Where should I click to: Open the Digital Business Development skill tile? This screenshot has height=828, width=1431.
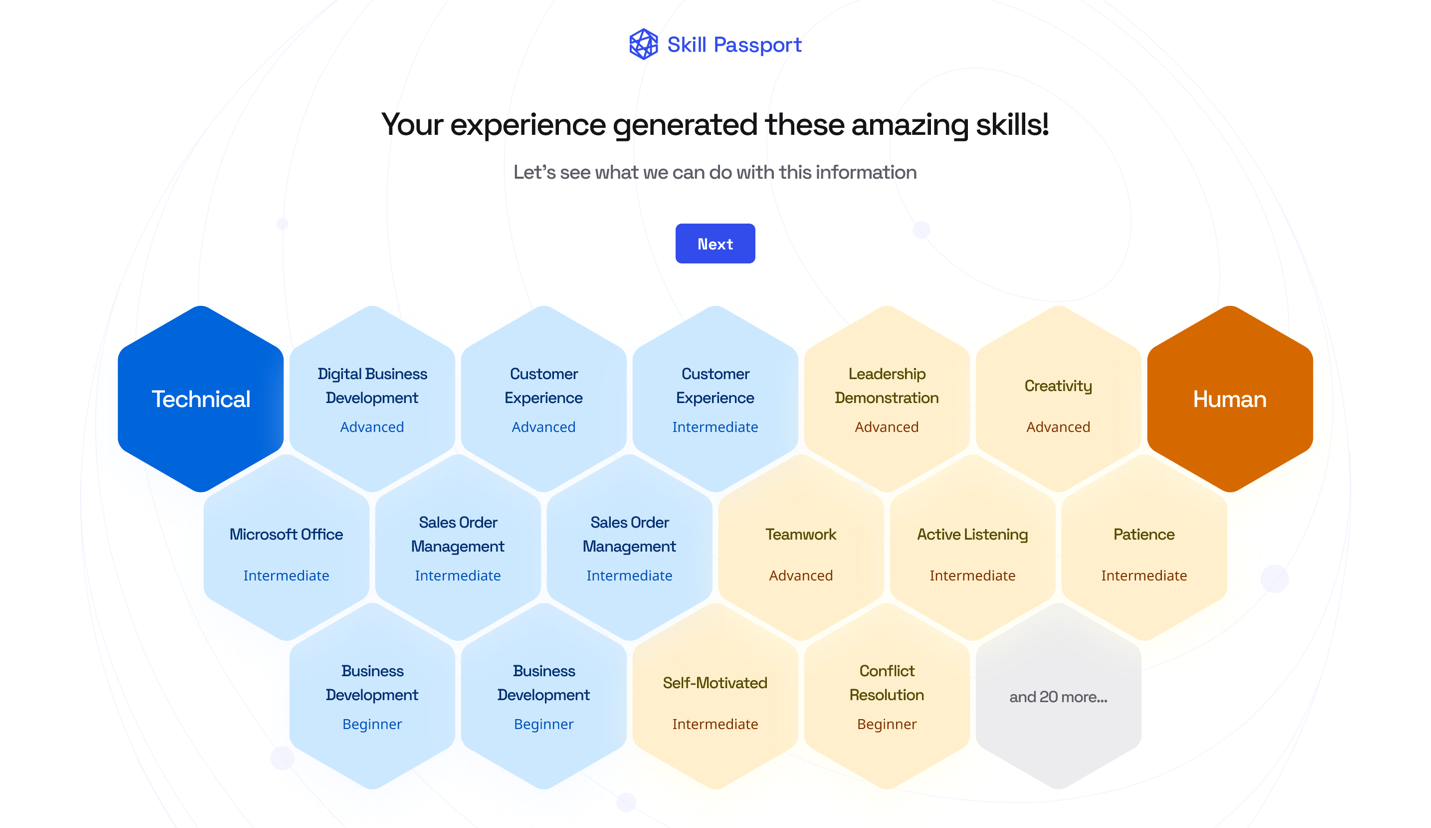[x=372, y=399]
